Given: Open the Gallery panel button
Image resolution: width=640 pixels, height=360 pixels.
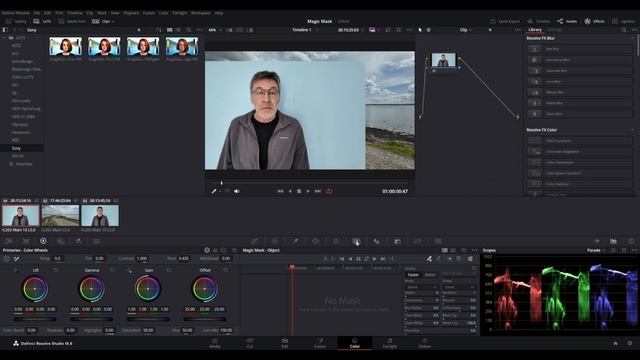Looking at the screenshot, I should 16,21.
